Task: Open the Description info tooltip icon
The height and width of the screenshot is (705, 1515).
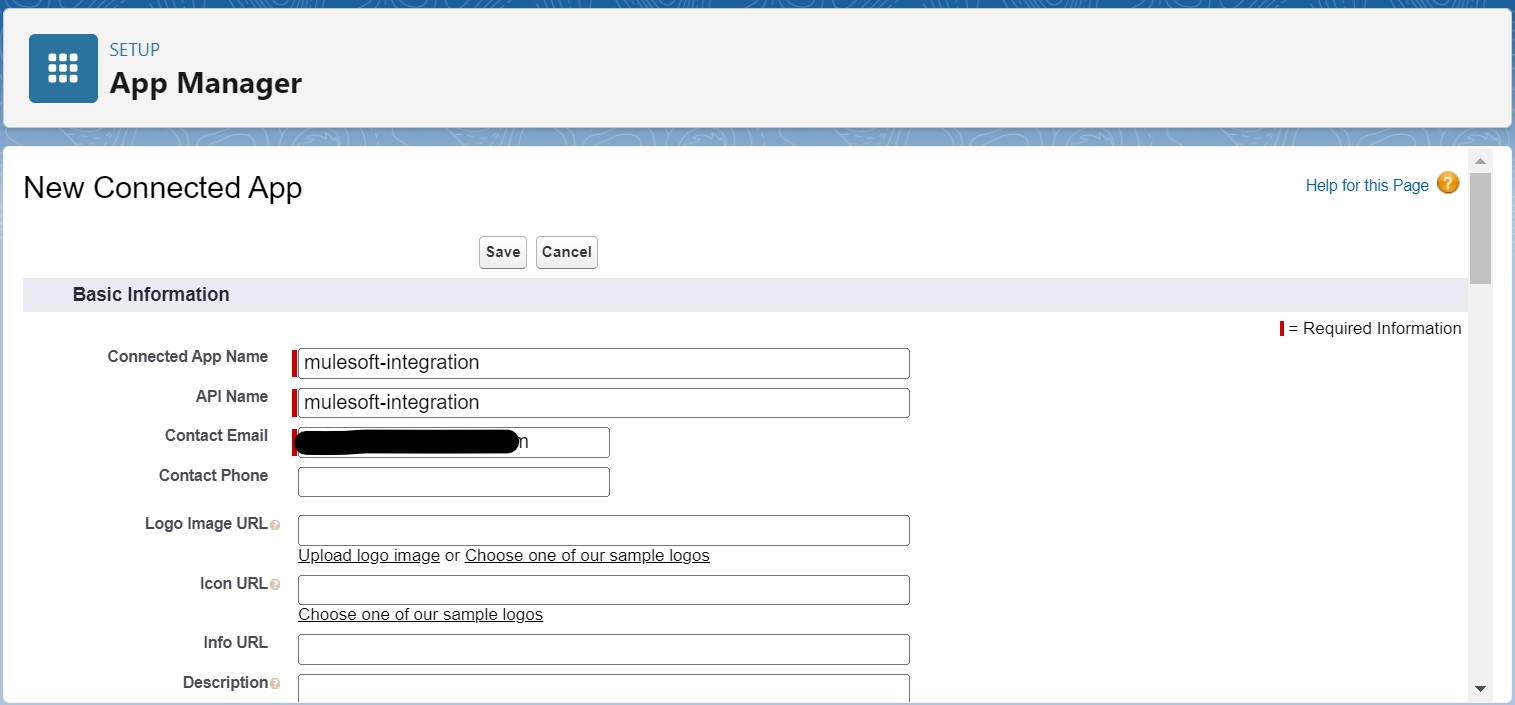Action: click(275, 684)
